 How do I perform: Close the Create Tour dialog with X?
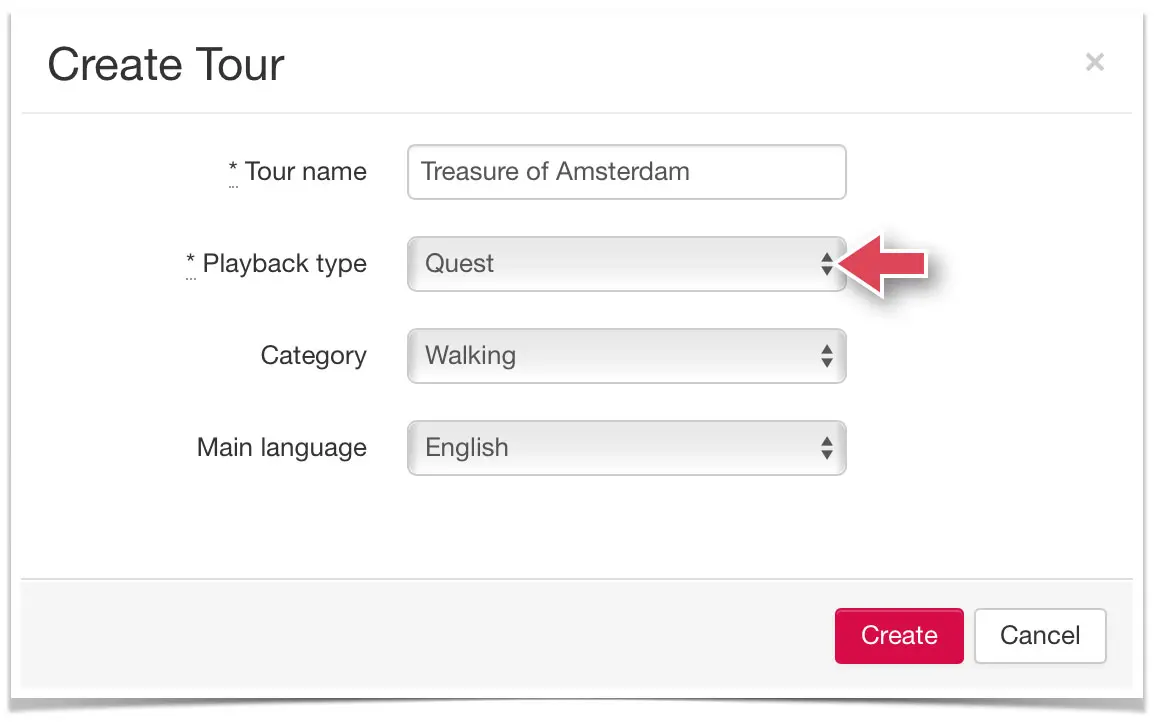point(1094,62)
